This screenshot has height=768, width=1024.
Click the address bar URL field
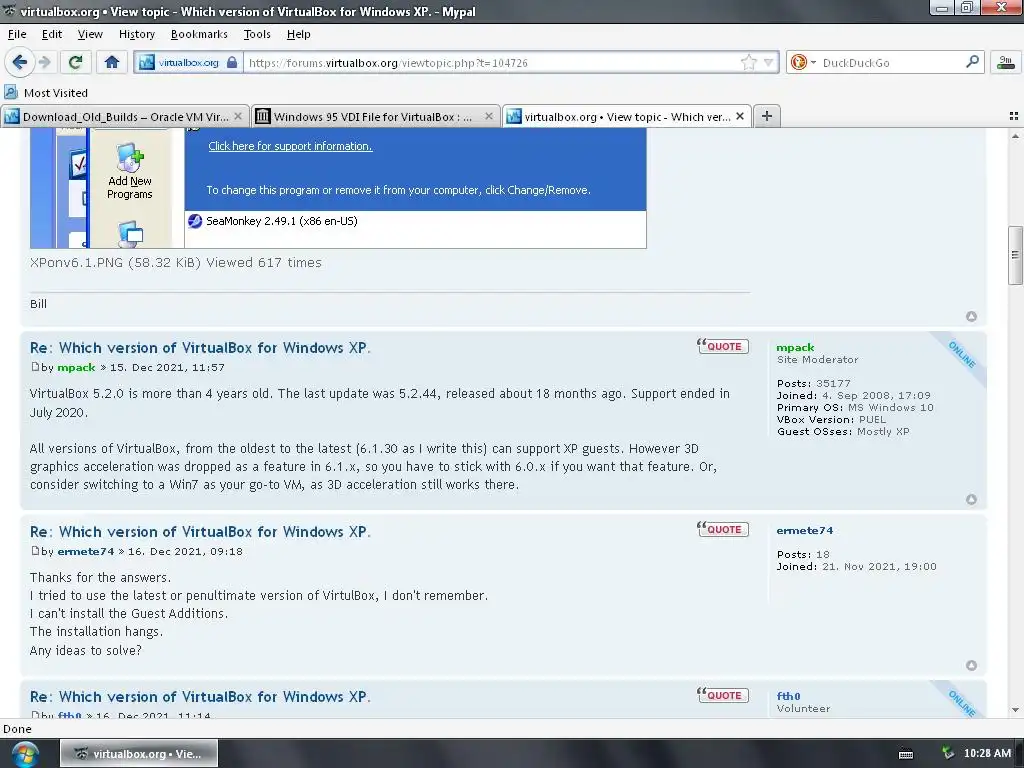(x=491, y=63)
